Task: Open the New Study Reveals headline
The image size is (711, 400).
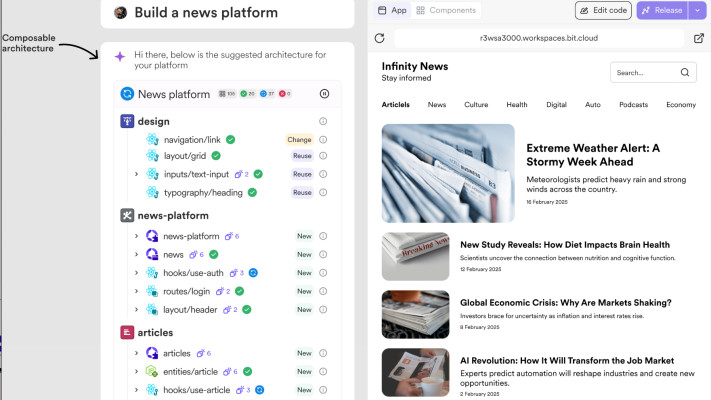Action: pos(565,245)
